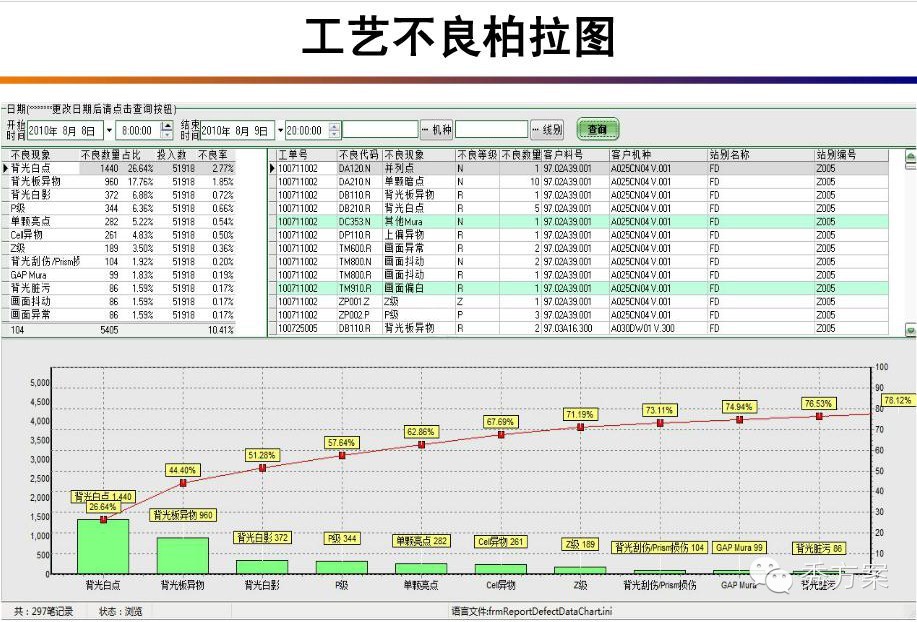Image resolution: width=917 pixels, height=622 pixels.
Task: Click the 查询 query button
Action: click(x=598, y=130)
